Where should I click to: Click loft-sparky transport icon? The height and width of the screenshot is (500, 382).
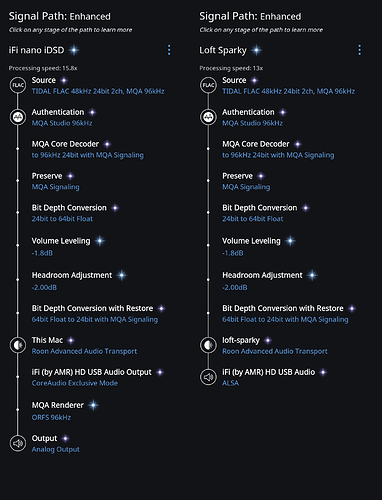tap(208, 345)
